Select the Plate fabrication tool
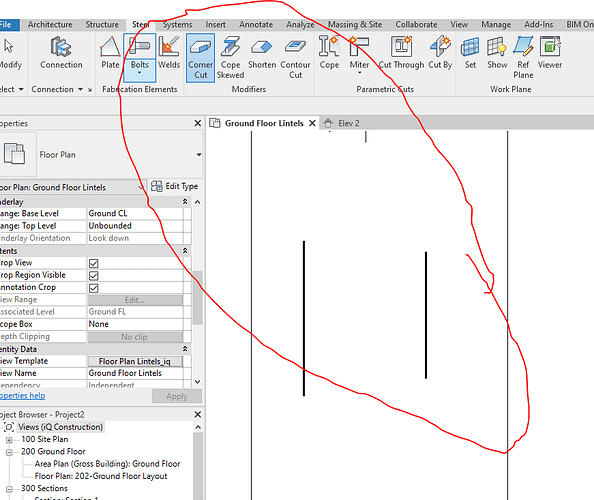This screenshot has height=500, width=594. pyautogui.click(x=110, y=53)
